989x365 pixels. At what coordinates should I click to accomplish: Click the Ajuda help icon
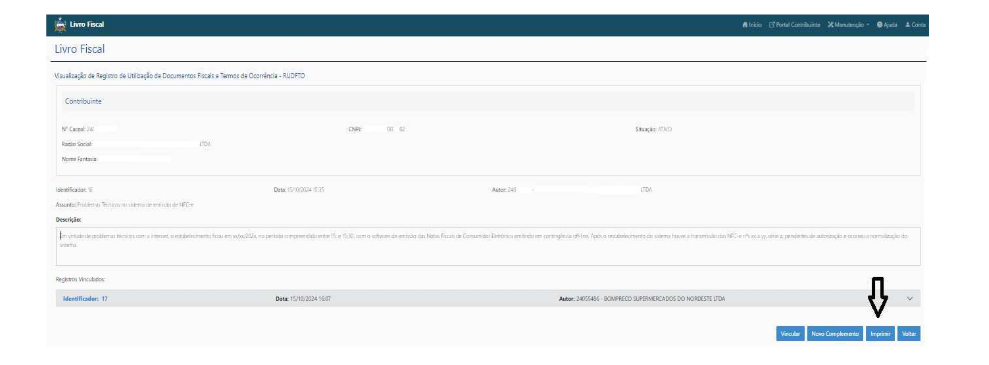tap(879, 25)
